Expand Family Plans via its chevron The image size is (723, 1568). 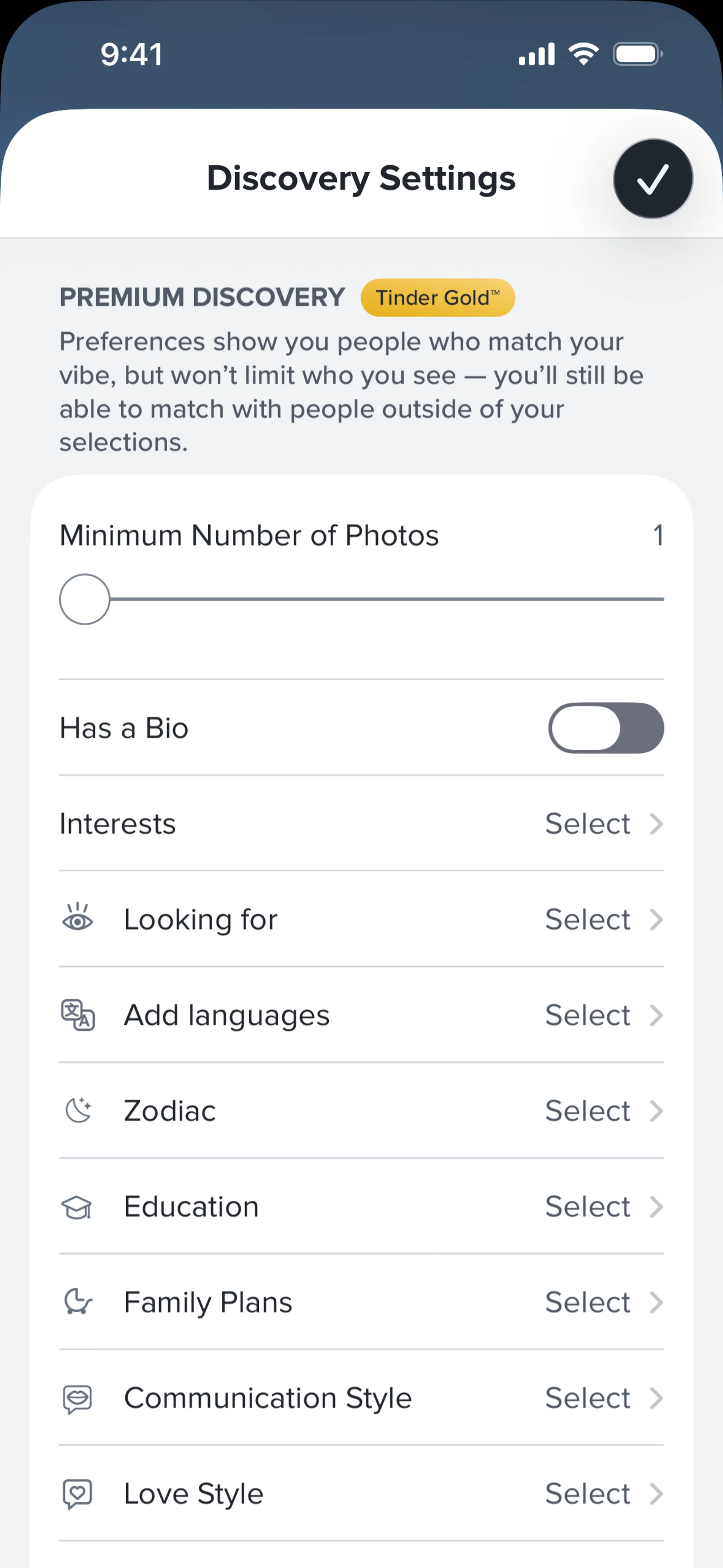(x=656, y=1303)
